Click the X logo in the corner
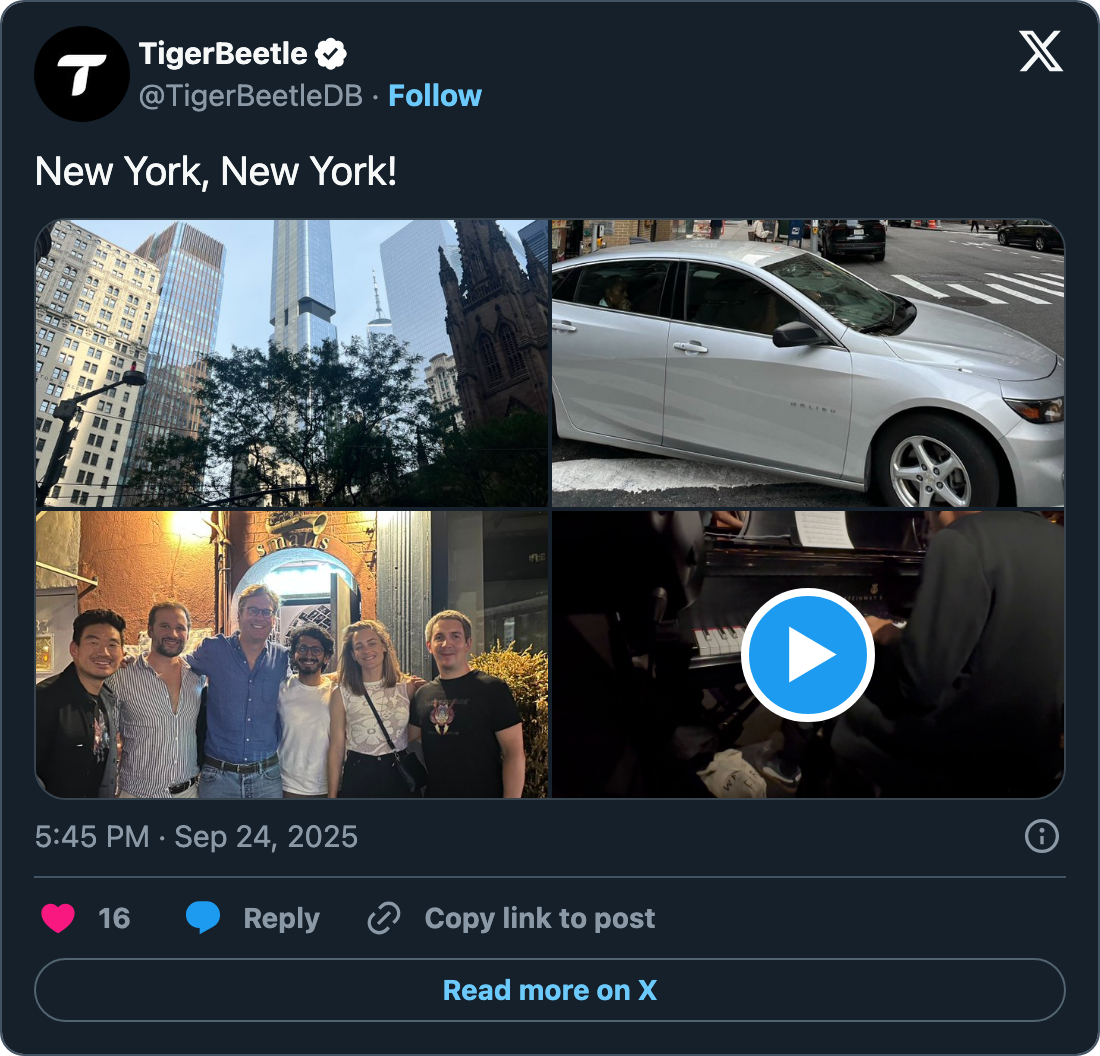This screenshot has height=1056, width=1100. [x=1040, y=52]
